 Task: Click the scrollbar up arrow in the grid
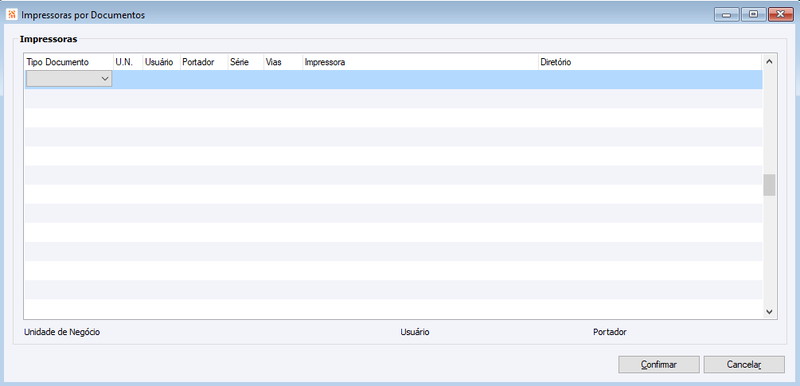click(769, 62)
